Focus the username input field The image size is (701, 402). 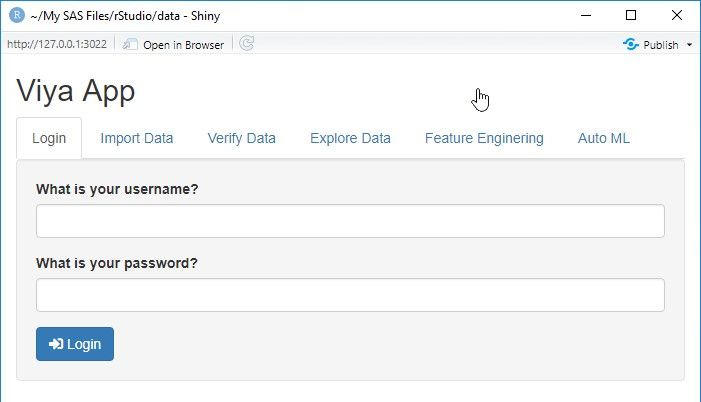tap(350, 221)
